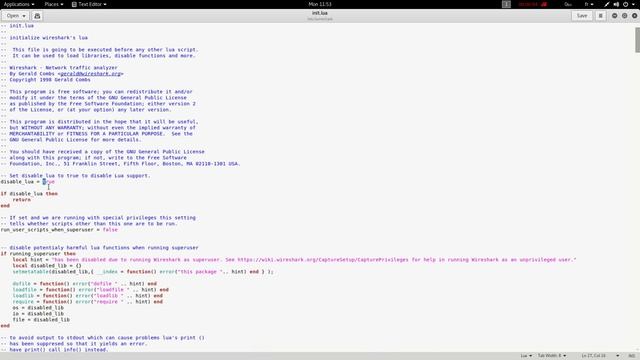The height and width of the screenshot is (360, 640).
Task: Click the 'loadlib = function()' line
Action: click(x=87, y=296)
